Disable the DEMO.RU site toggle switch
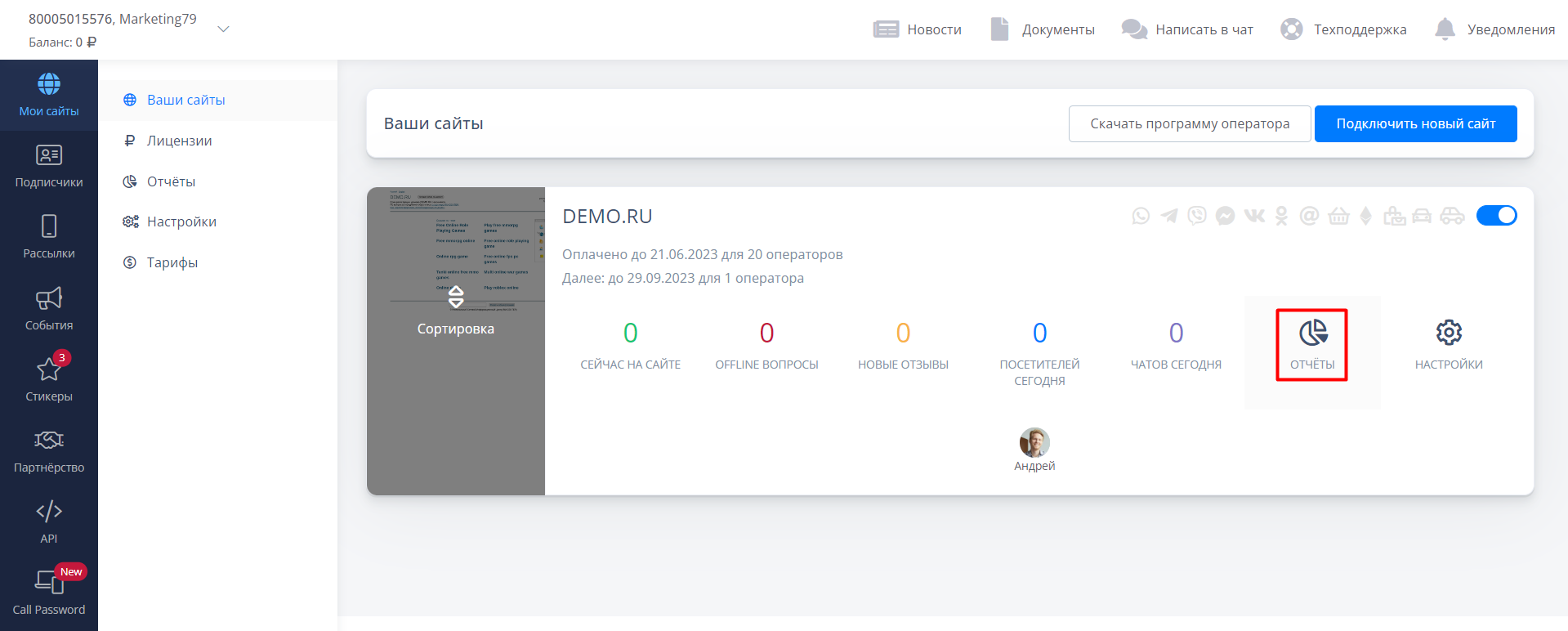1568x631 pixels. [1496, 216]
